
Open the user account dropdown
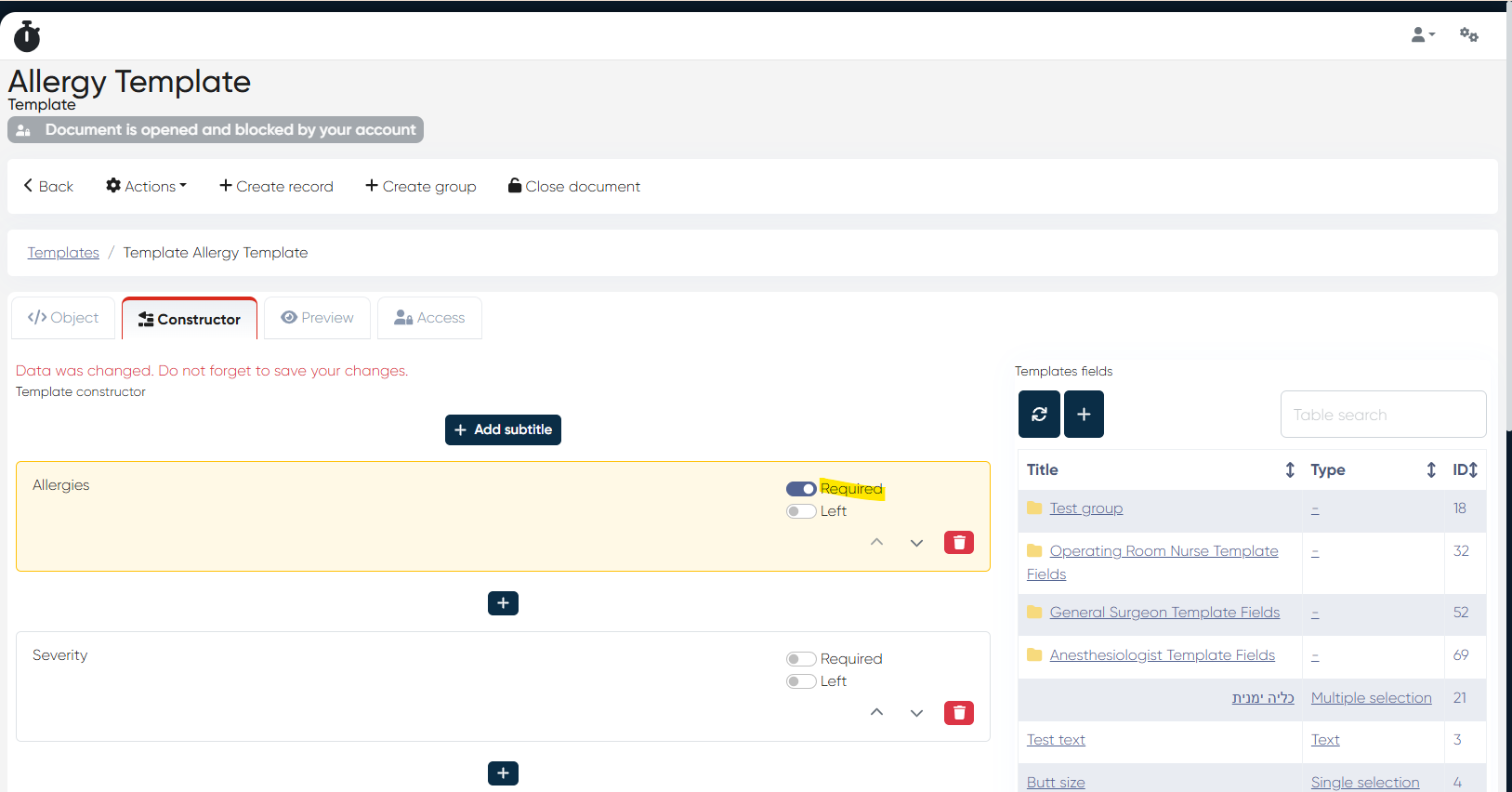click(1422, 35)
